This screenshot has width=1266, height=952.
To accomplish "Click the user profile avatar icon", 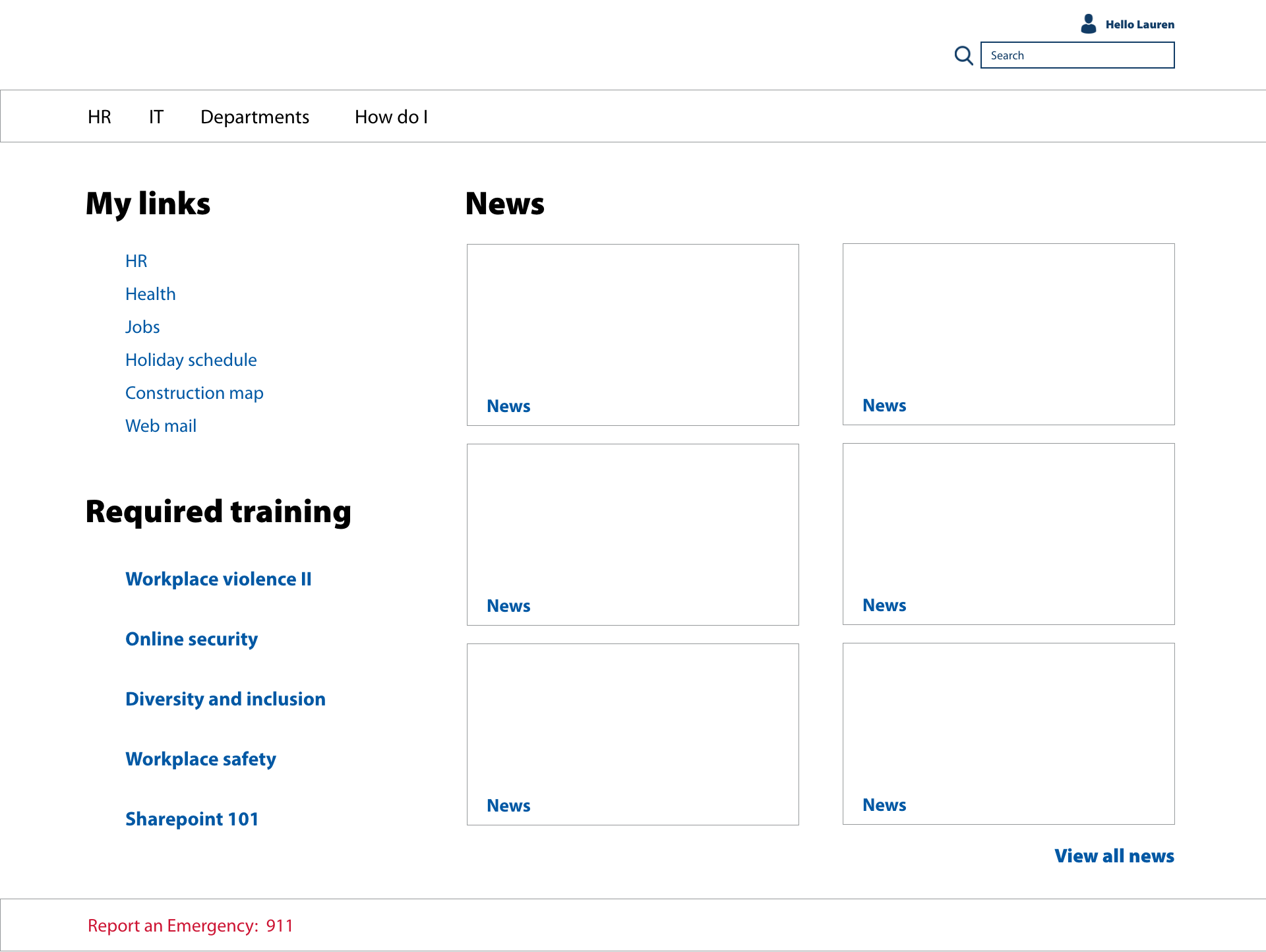I will 1089,24.
